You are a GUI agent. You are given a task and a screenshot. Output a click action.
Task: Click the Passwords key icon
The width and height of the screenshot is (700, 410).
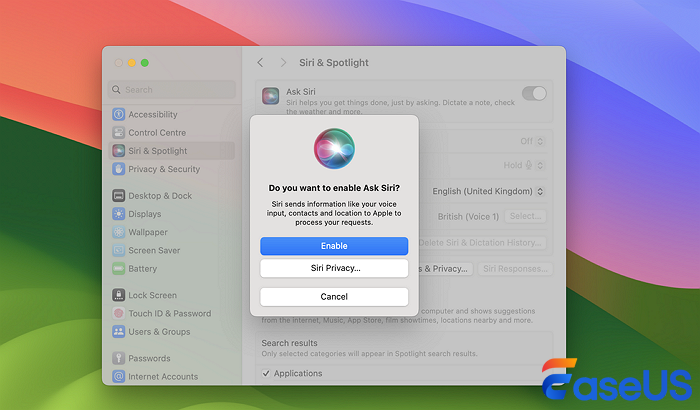coord(118,358)
